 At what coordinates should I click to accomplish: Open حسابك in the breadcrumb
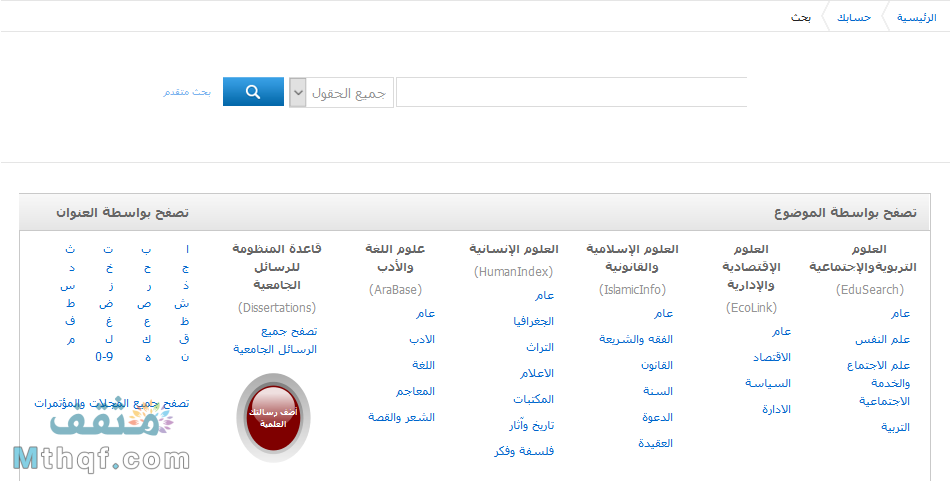pyautogui.click(x=854, y=18)
